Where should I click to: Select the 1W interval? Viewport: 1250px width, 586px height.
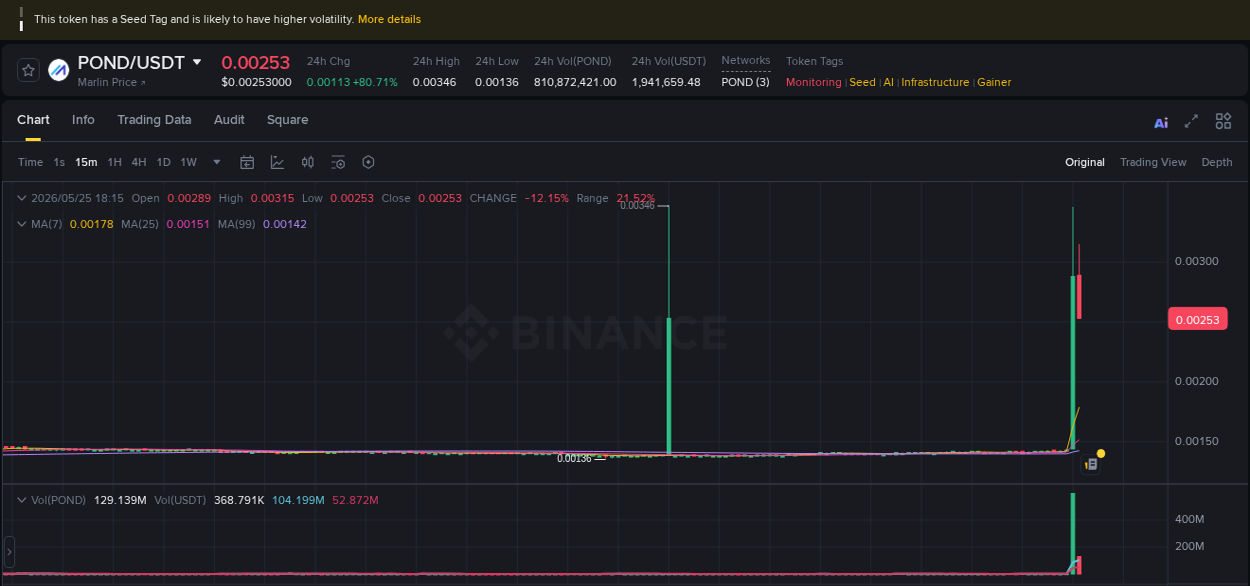coord(188,162)
